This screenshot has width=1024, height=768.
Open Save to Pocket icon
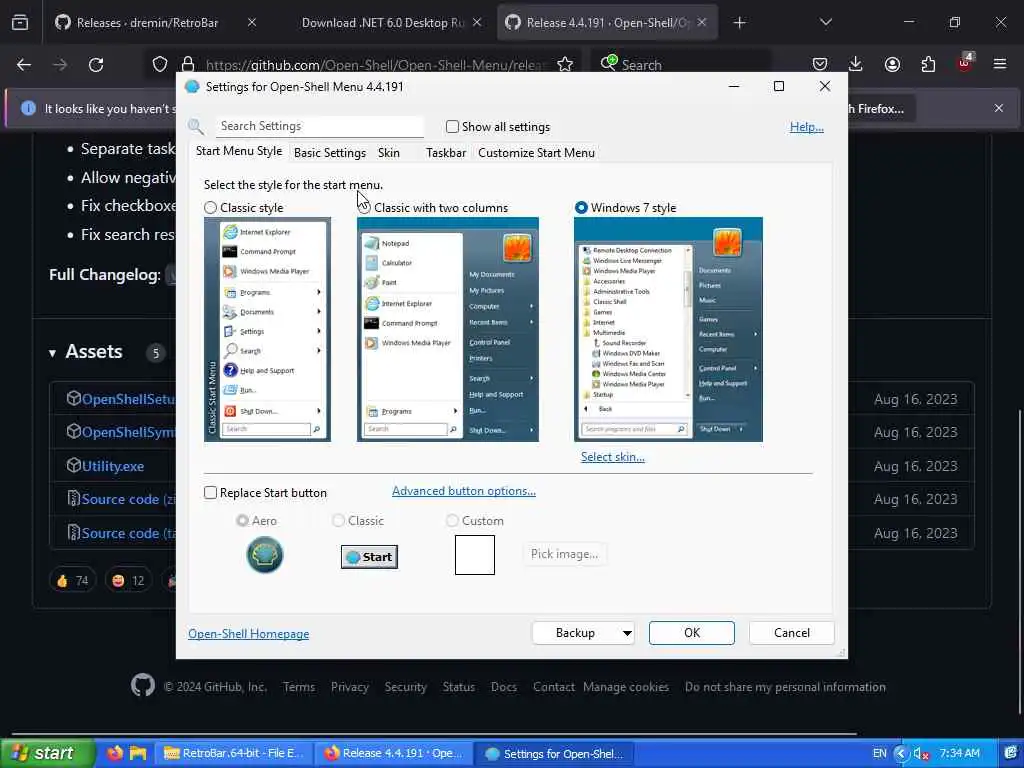(820, 64)
